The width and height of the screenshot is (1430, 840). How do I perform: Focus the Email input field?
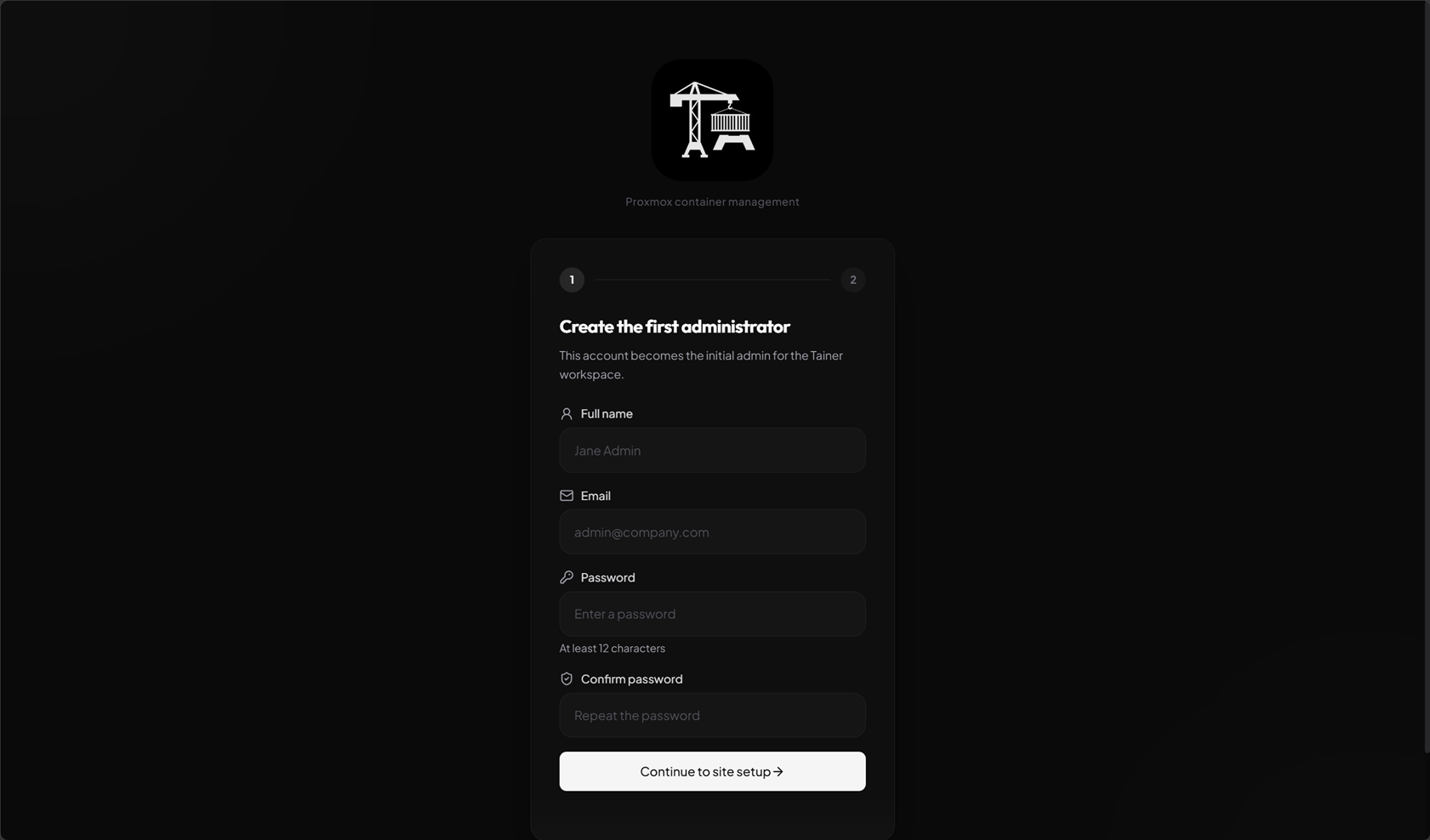pyautogui.click(x=712, y=532)
